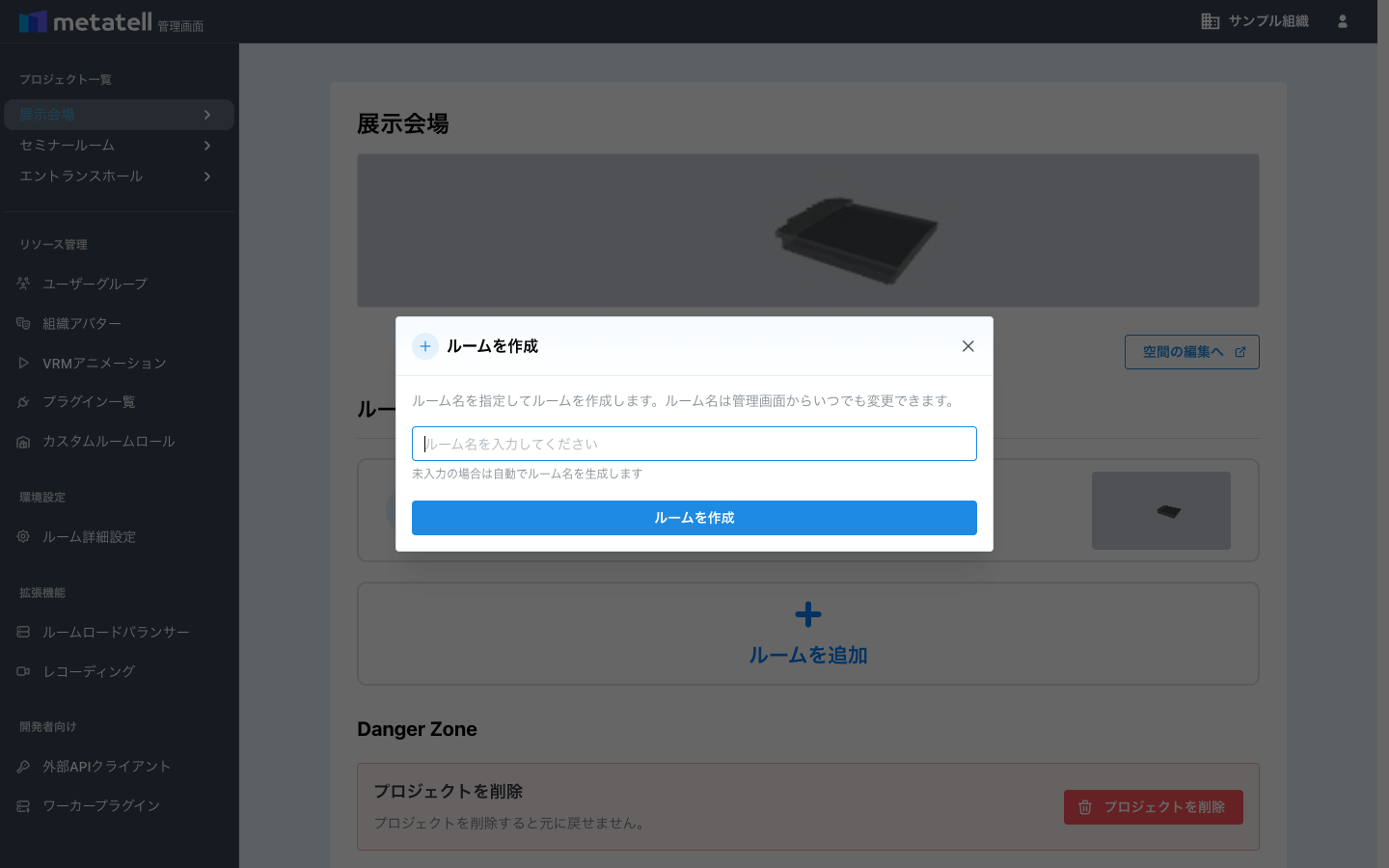Image resolution: width=1389 pixels, height=868 pixels.
Task: Expand the セミナールーム project chevron
Action: click(207, 146)
